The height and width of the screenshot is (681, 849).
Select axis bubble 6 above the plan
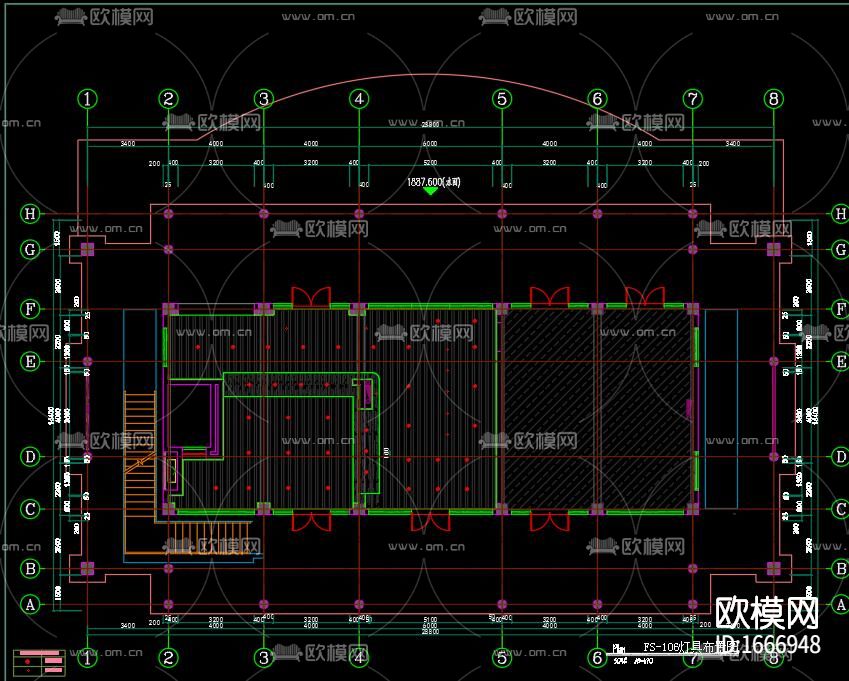tap(597, 99)
